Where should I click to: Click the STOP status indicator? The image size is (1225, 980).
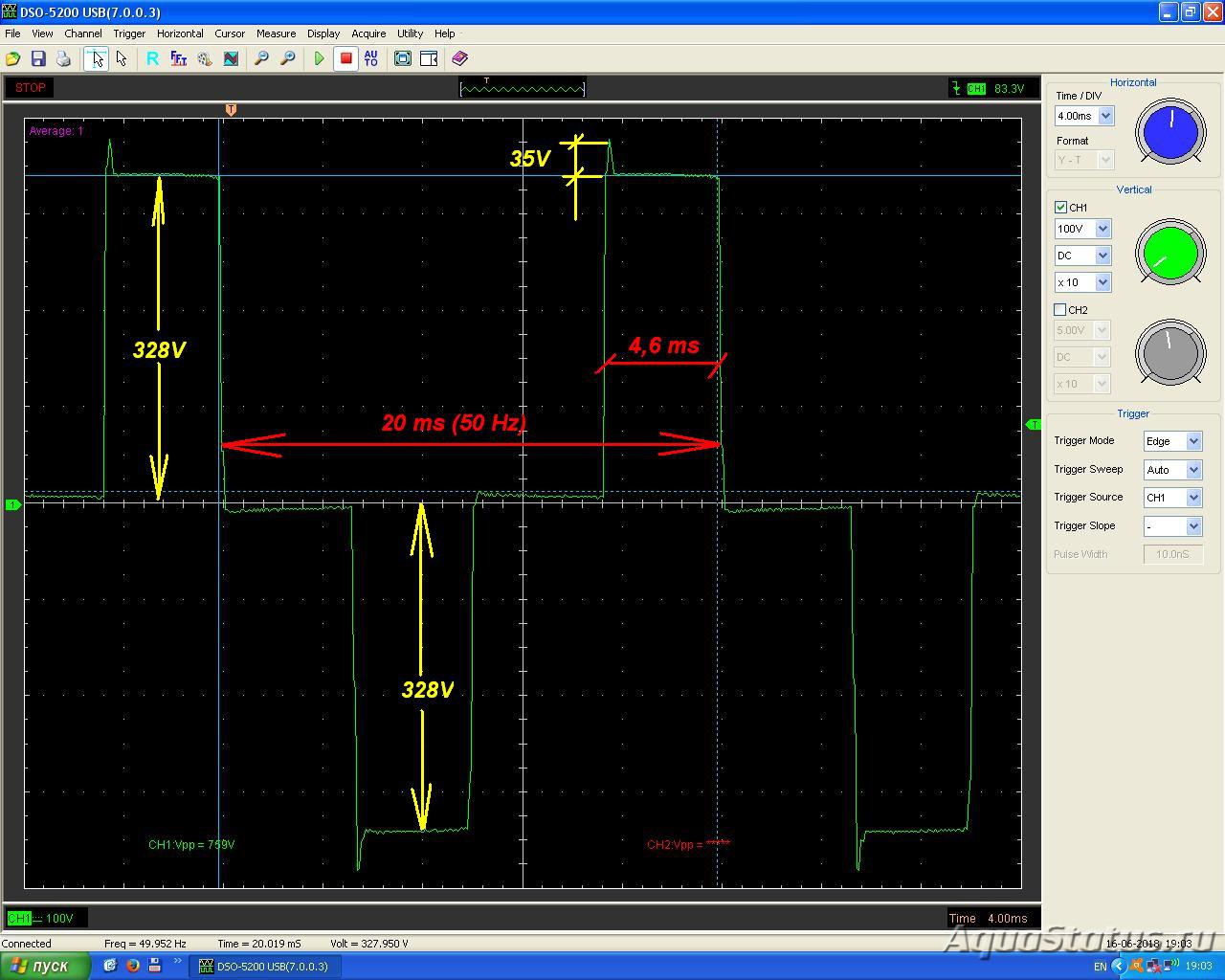(x=31, y=87)
